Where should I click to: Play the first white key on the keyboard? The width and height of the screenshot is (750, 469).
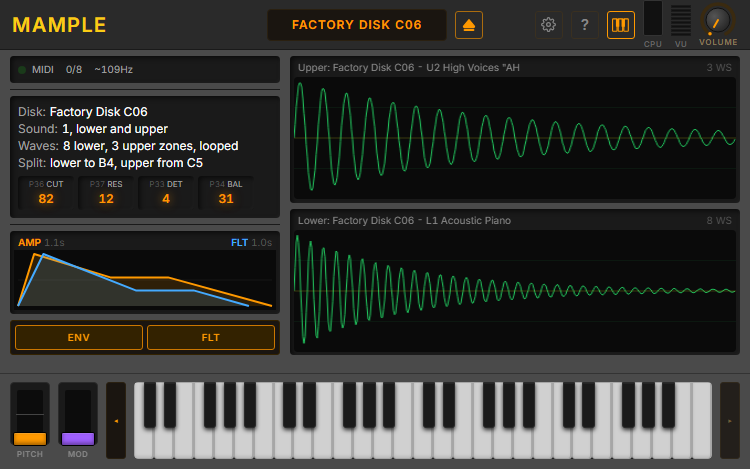143,445
